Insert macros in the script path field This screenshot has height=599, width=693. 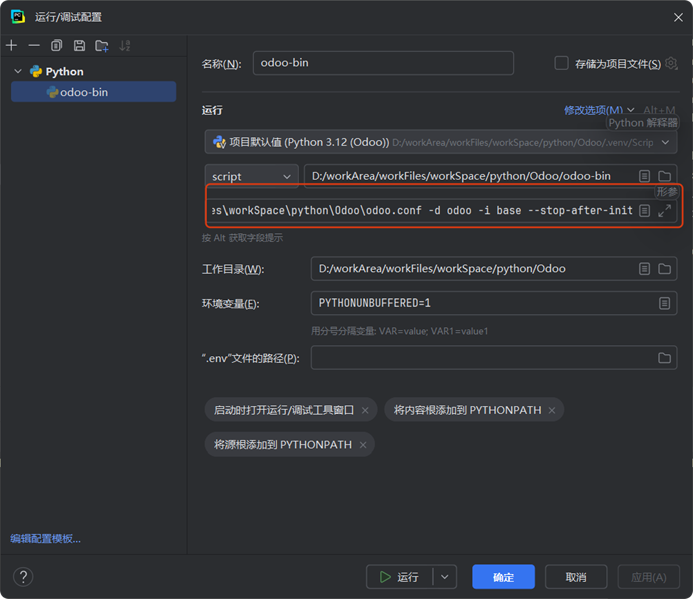(644, 176)
